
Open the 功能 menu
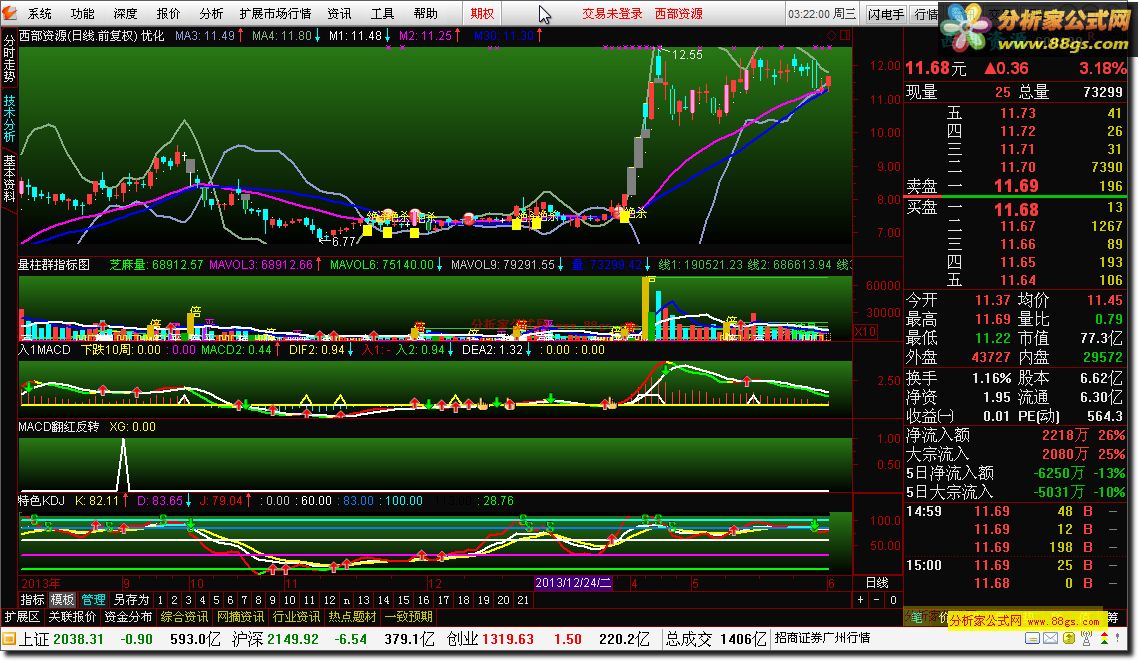point(82,13)
